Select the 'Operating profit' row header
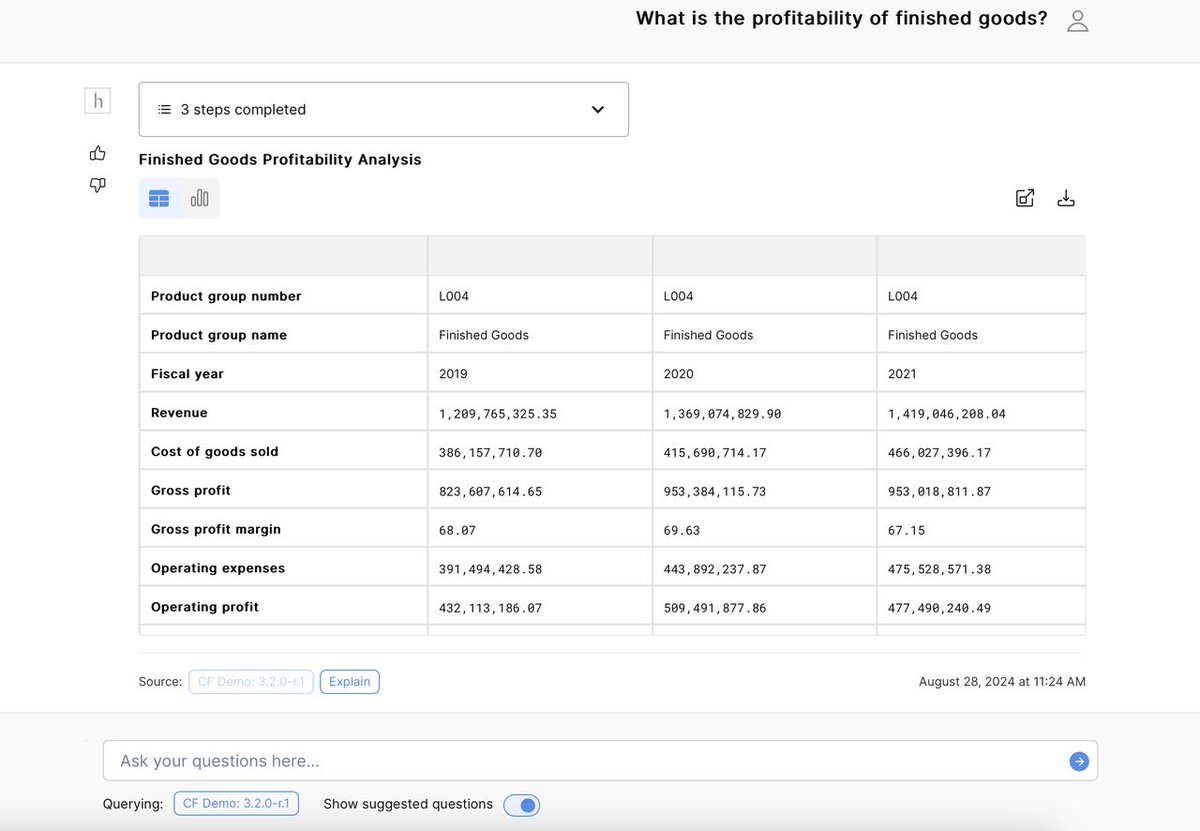This screenshot has width=1200, height=831. point(205,608)
